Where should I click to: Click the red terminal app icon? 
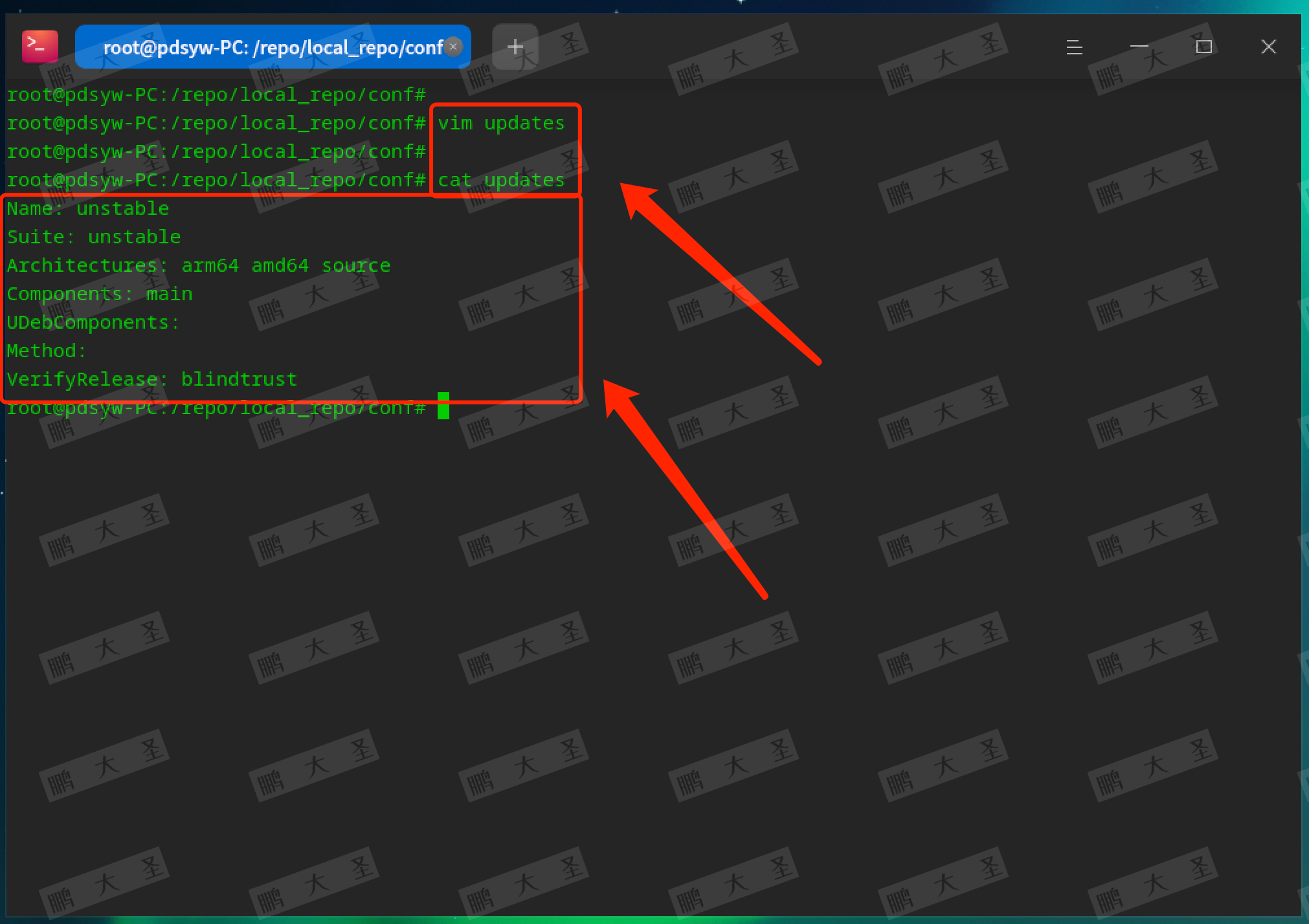pos(39,47)
